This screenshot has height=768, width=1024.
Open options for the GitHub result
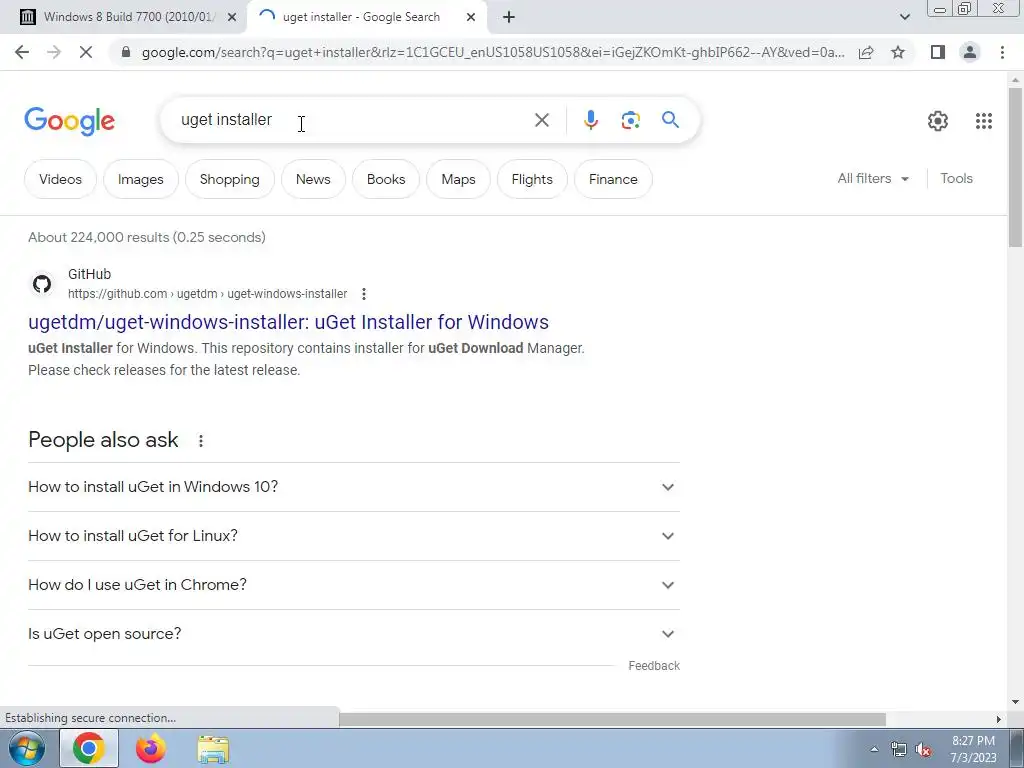[364, 294]
